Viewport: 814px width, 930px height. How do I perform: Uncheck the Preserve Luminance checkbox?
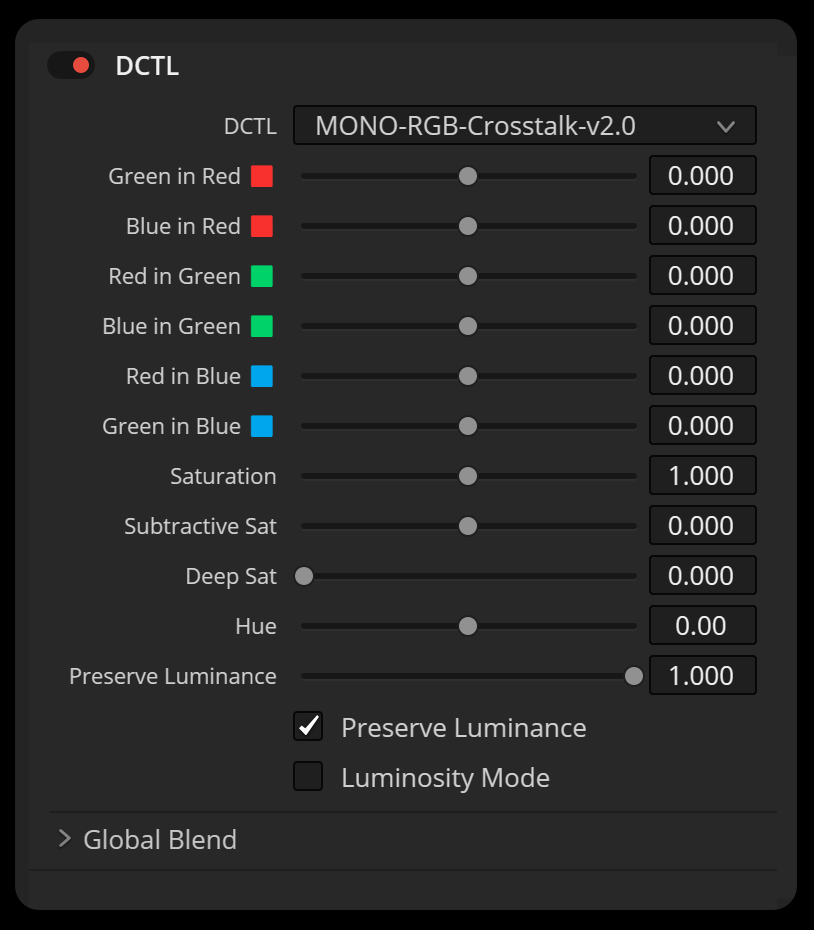[308, 727]
